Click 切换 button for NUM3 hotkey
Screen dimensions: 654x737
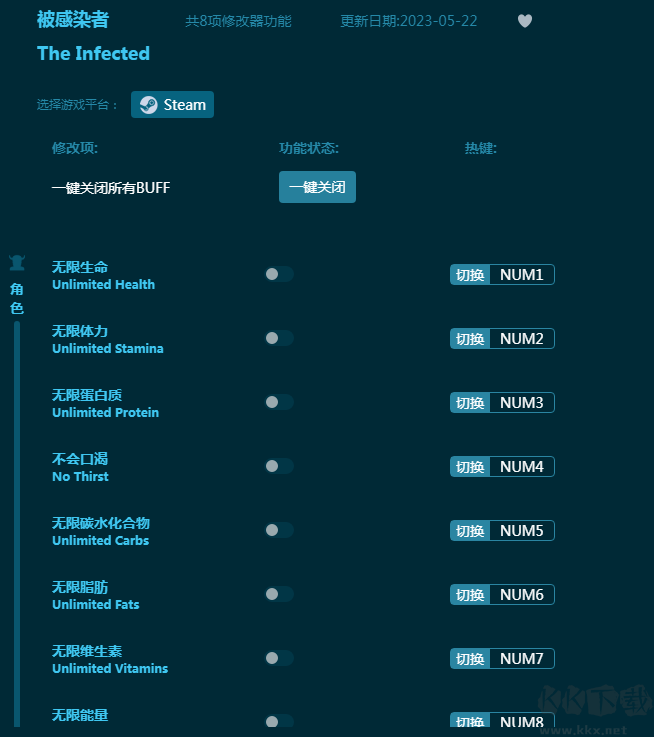(470, 402)
